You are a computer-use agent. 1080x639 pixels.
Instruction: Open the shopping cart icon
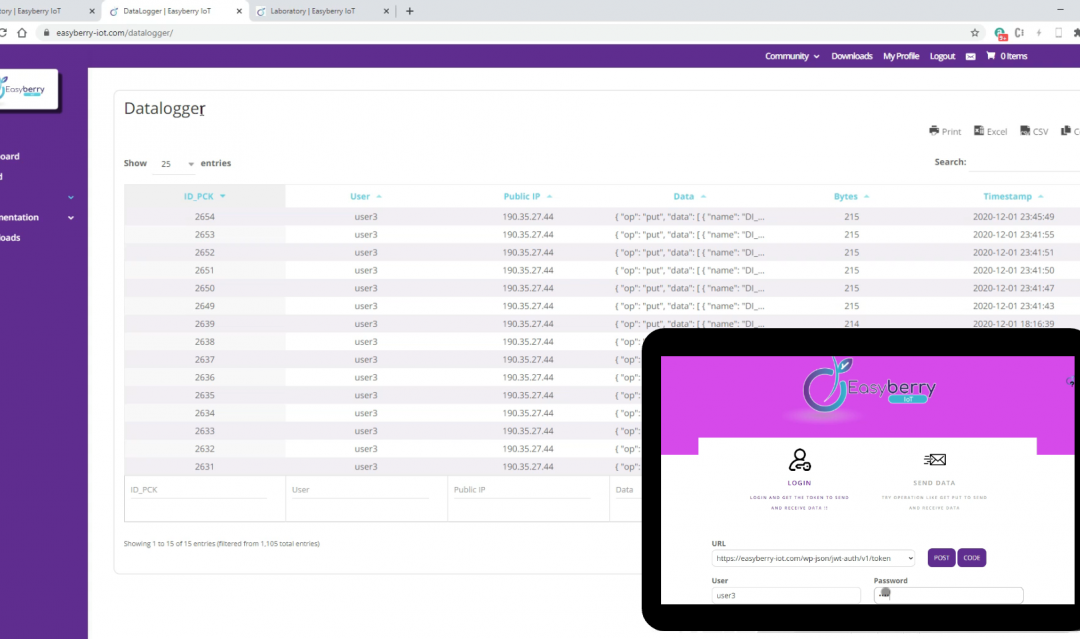point(990,56)
